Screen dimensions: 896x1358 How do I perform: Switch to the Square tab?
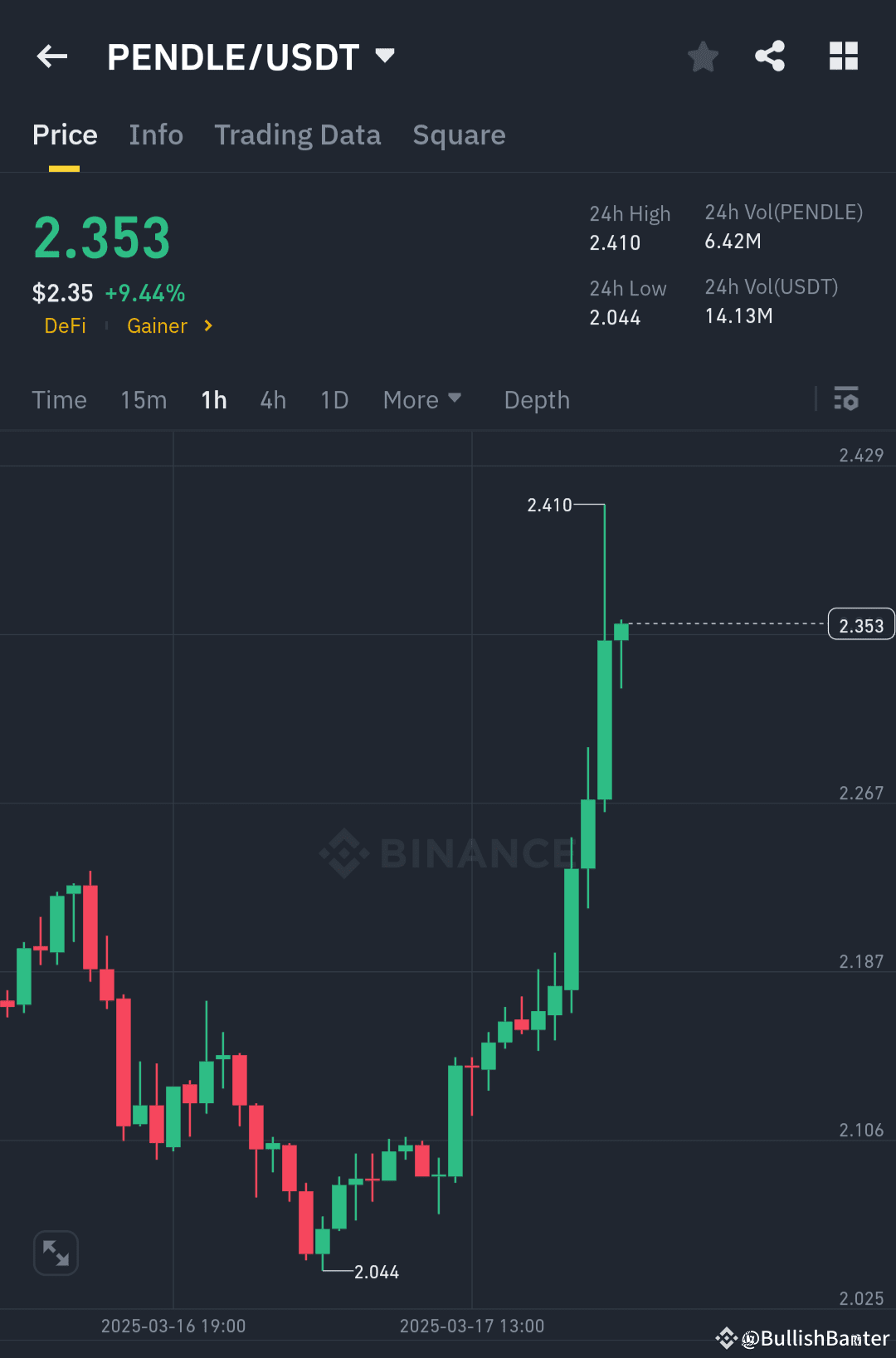point(459,134)
